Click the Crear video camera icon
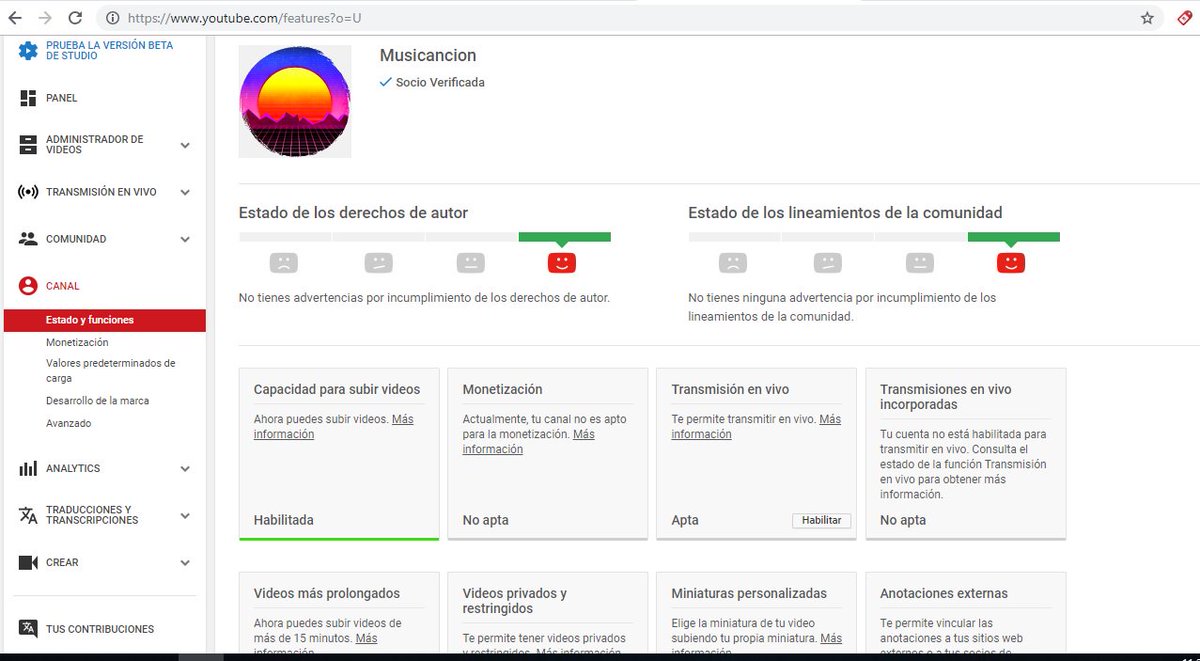 coord(28,562)
